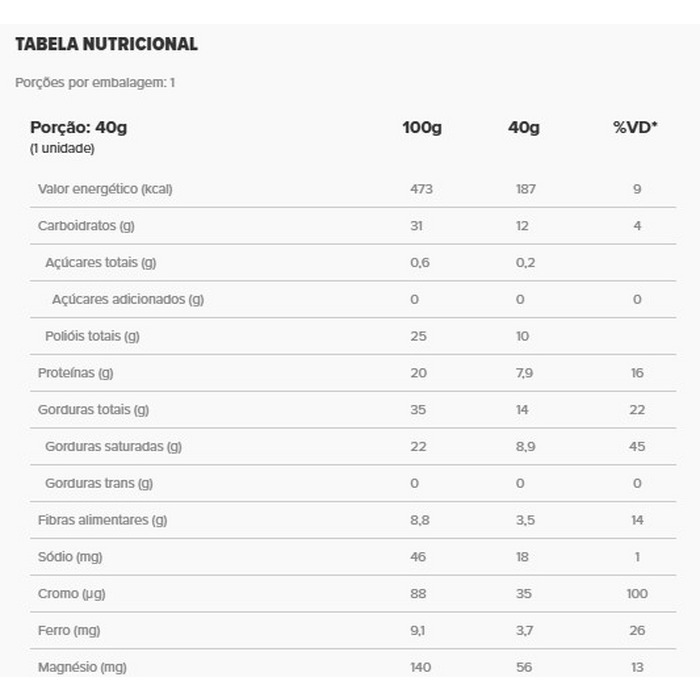Select the Gorduras totais (g) row label

tap(93, 410)
